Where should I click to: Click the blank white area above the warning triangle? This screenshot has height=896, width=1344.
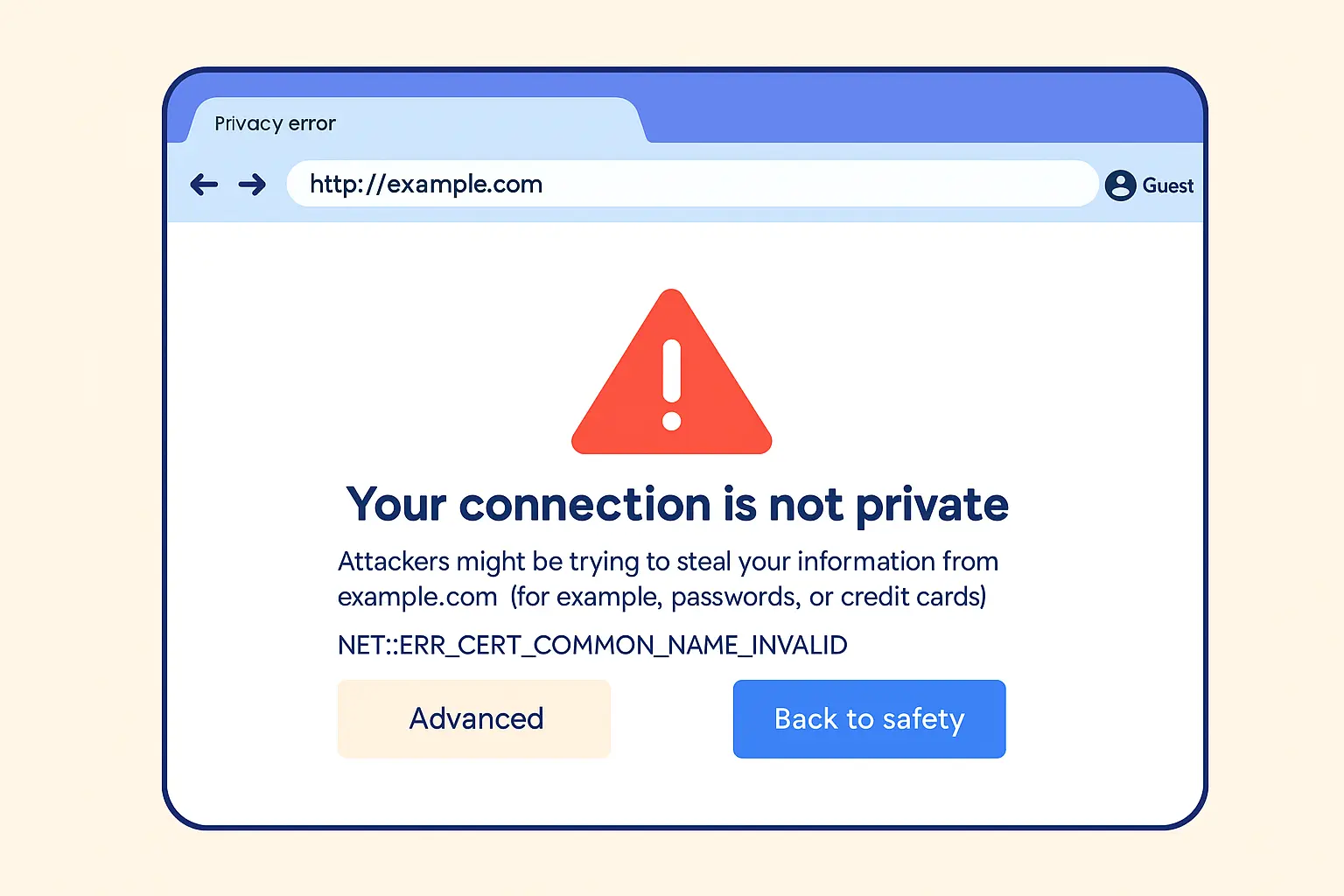(x=672, y=254)
